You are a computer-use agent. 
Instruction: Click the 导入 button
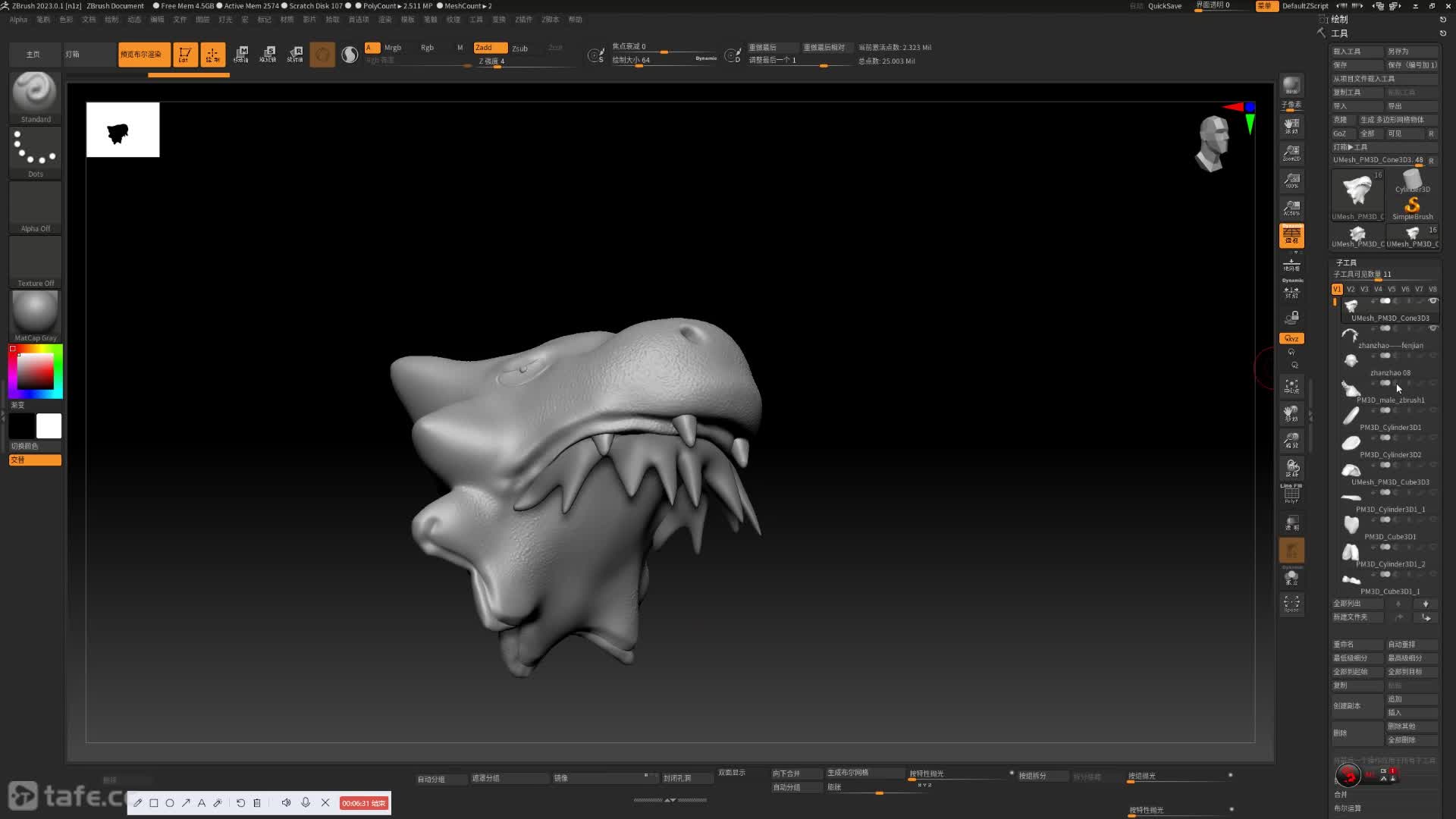click(1357, 106)
